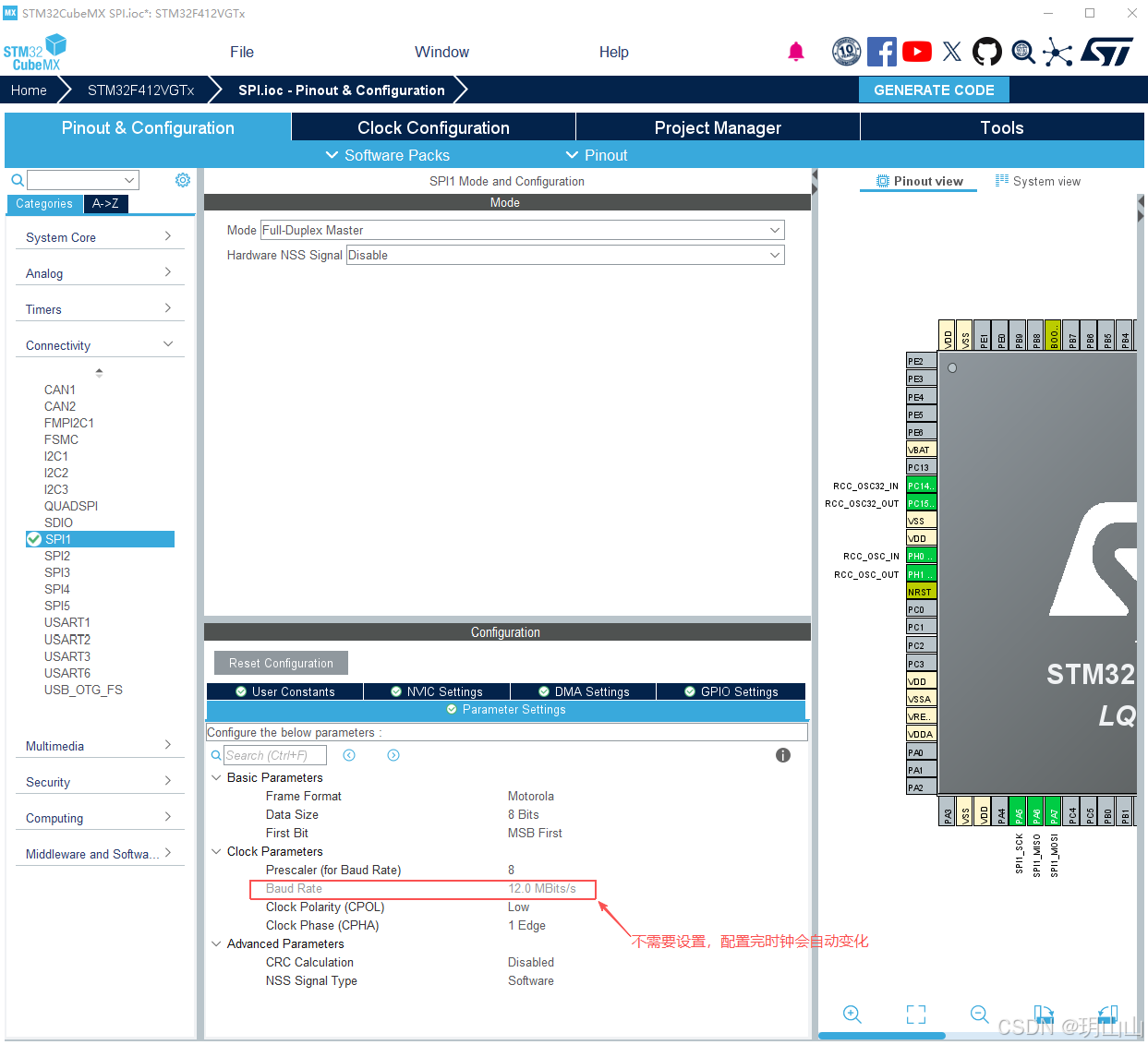Click the ST logo icon
This screenshot has height=1045, width=1148.
point(1106,52)
